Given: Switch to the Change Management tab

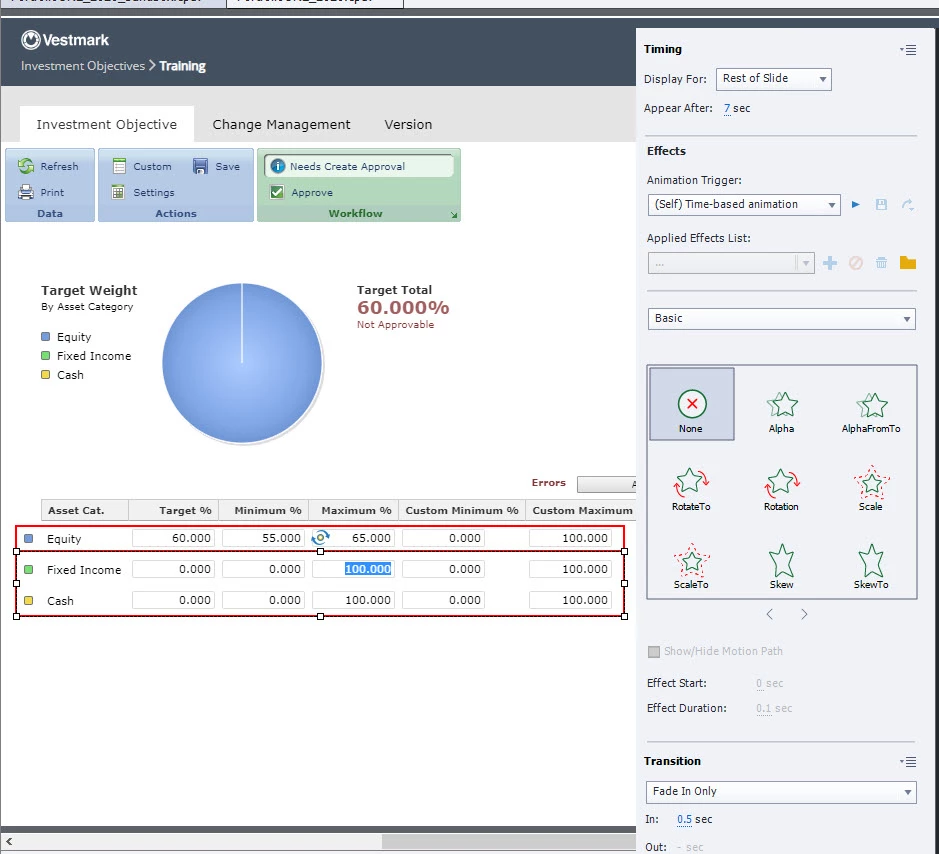Looking at the screenshot, I should (x=281, y=125).
